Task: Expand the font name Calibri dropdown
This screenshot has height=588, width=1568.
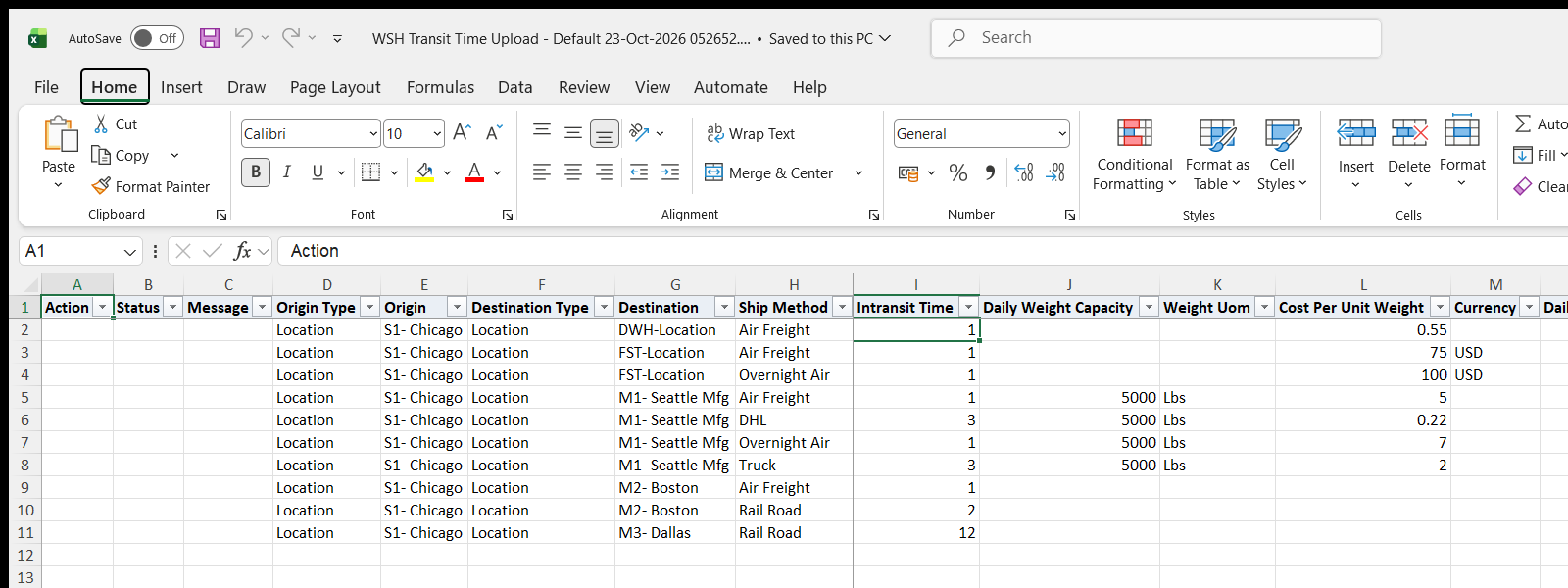Action: point(373,134)
